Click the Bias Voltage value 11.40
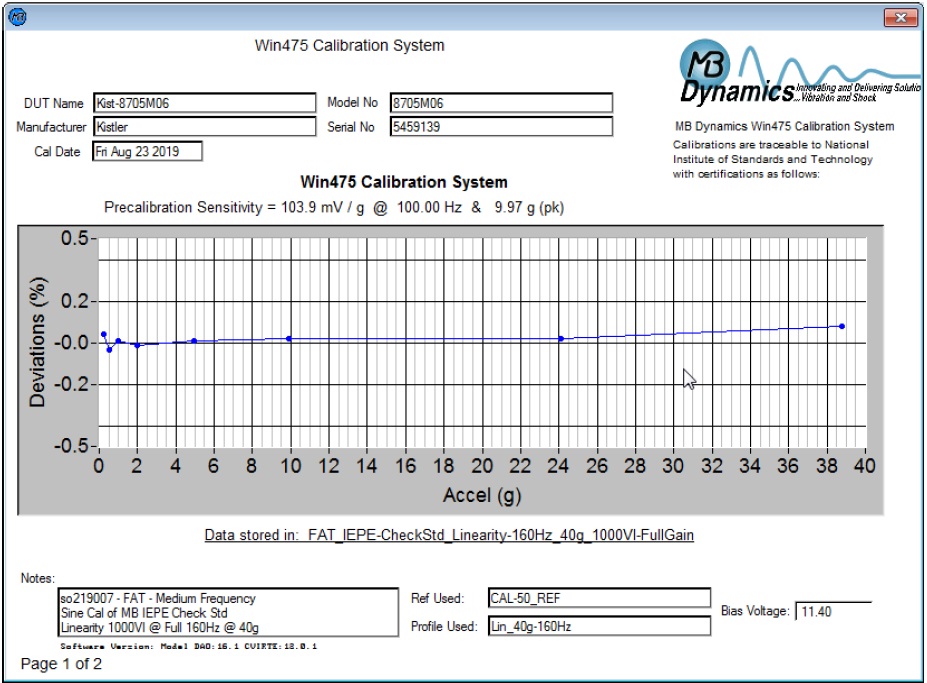The image size is (927, 683). pos(833,612)
